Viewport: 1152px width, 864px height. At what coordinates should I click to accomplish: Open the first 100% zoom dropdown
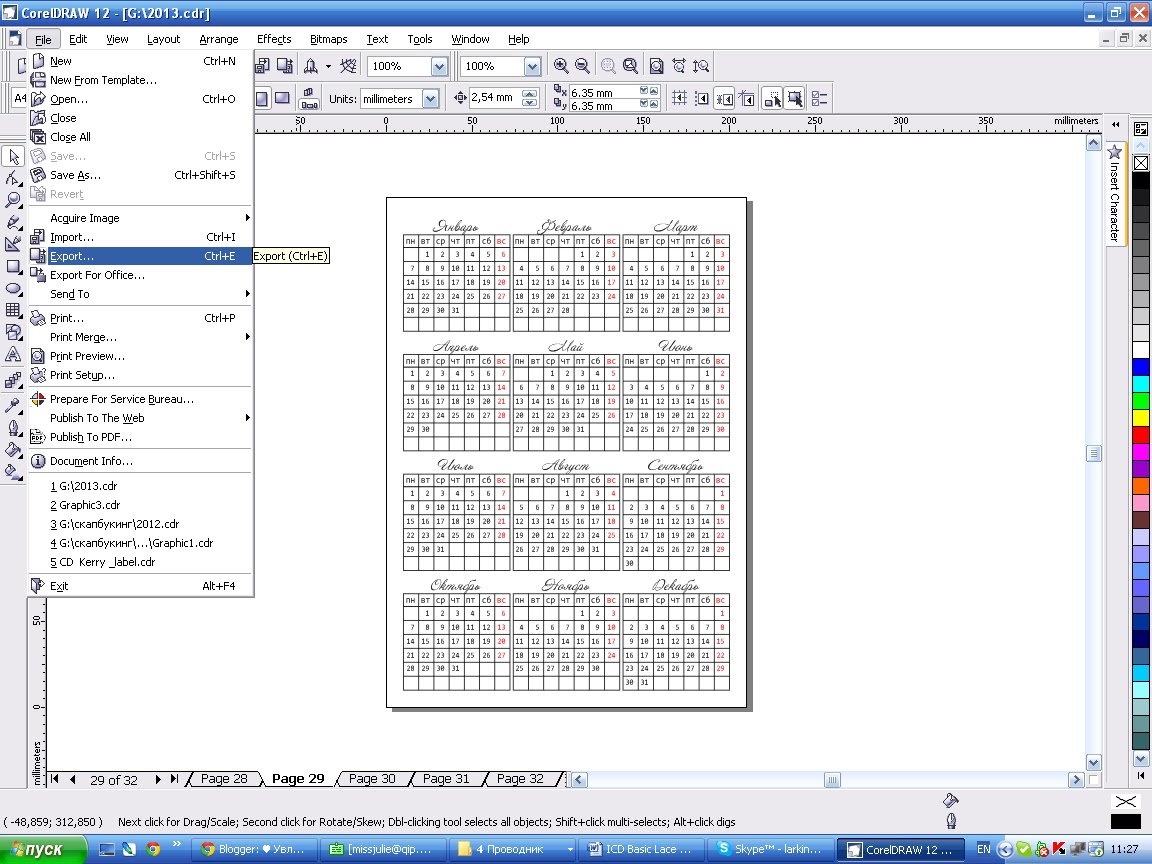pos(439,67)
